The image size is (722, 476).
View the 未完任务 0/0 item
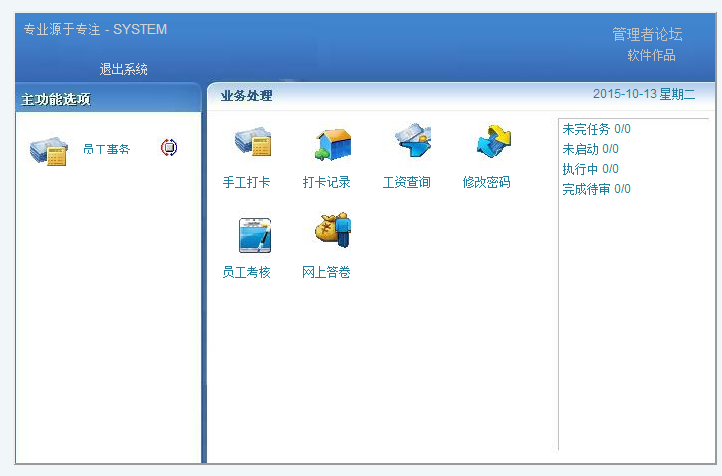pyautogui.click(x=596, y=129)
